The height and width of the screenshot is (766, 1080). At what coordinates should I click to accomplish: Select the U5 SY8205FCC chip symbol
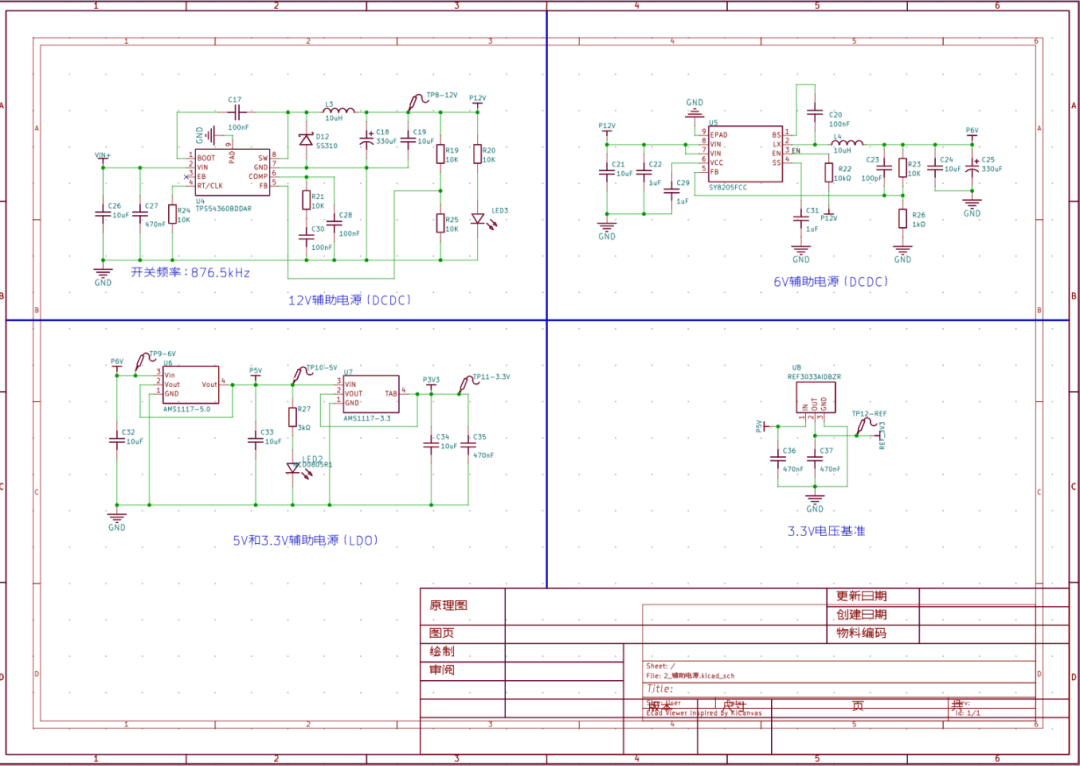point(745,153)
